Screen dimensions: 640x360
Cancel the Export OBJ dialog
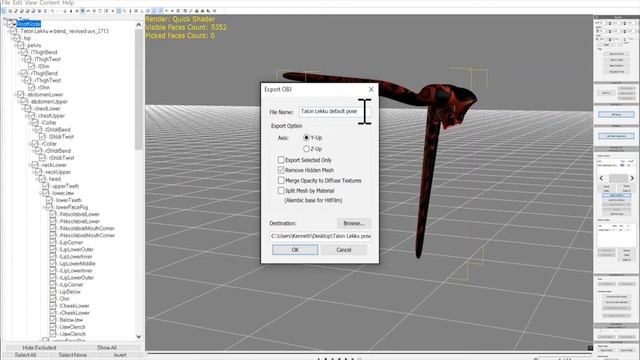344,250
